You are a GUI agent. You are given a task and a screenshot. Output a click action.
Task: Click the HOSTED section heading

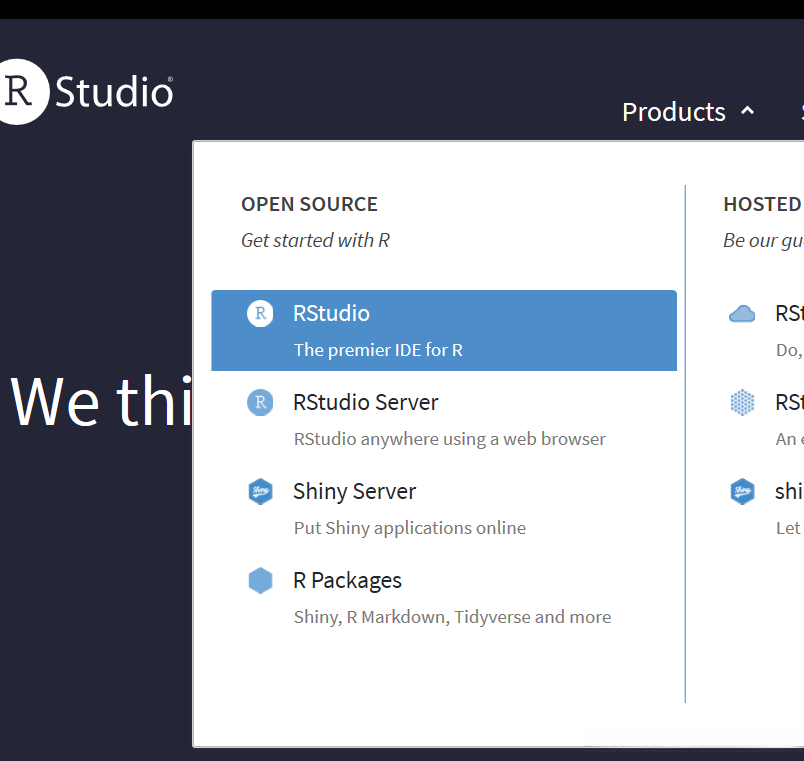pos(762,204)
